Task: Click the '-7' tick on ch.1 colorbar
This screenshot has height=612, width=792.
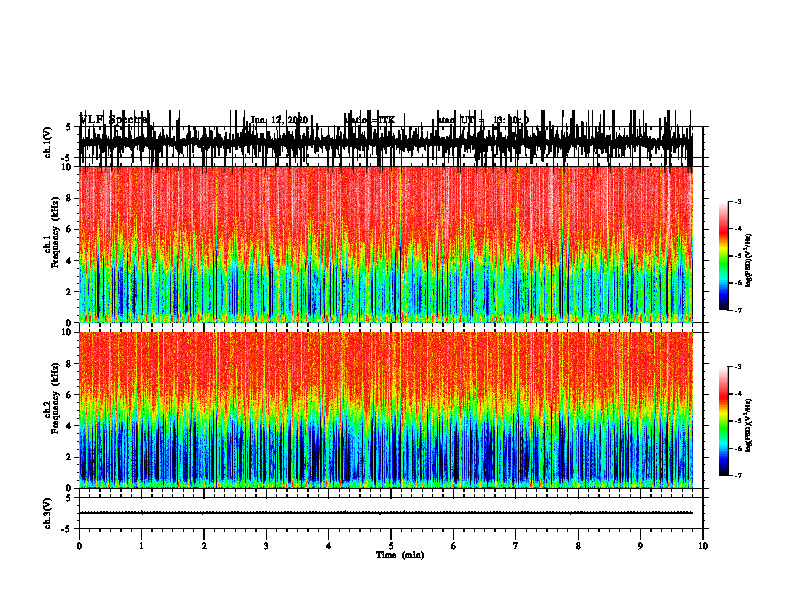Action: tap(737, 310)
